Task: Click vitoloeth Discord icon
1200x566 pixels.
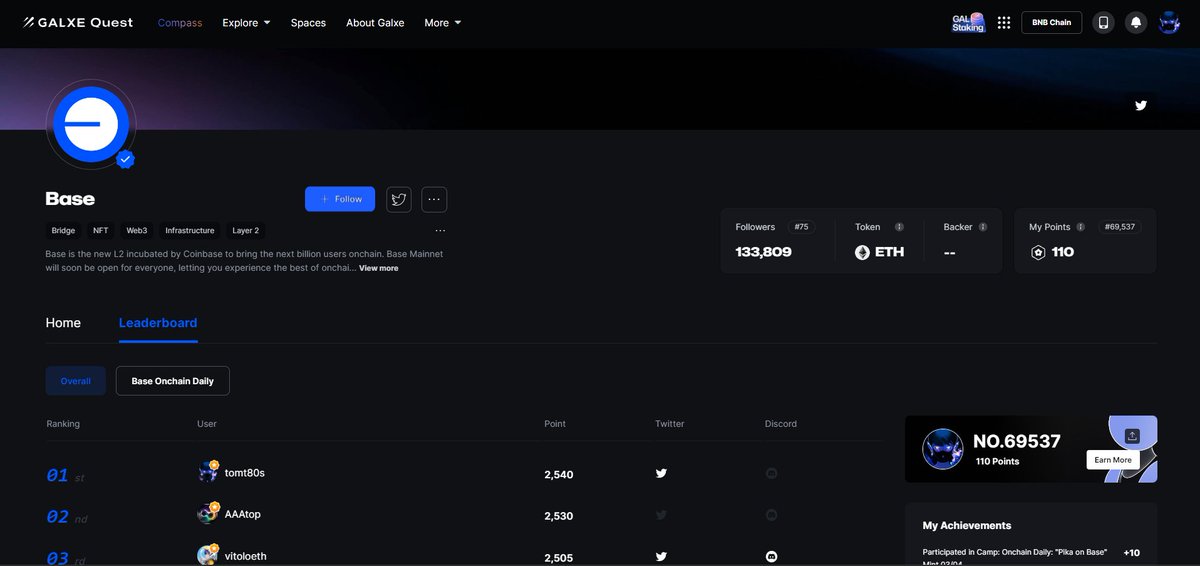Action: click(x=771, y=556)
